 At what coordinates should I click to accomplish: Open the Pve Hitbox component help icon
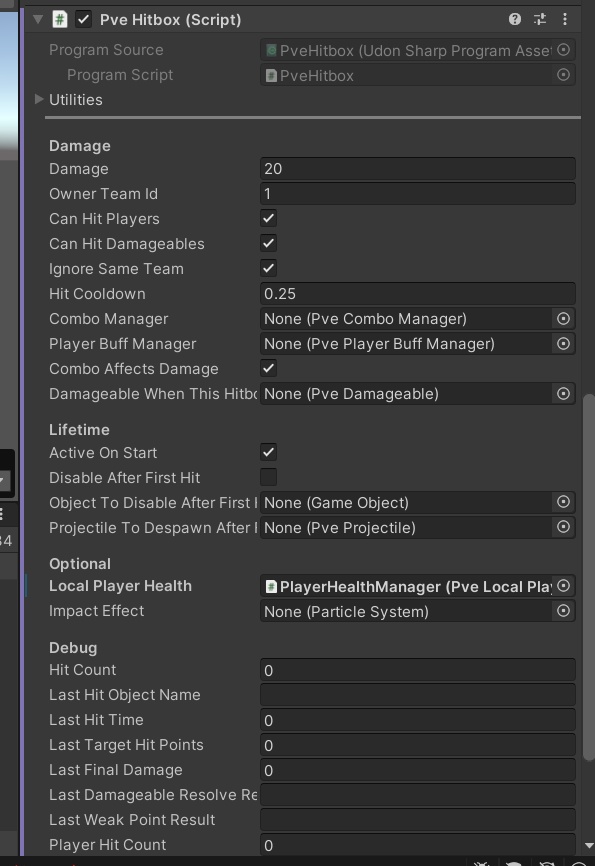[x=514, y=19]
